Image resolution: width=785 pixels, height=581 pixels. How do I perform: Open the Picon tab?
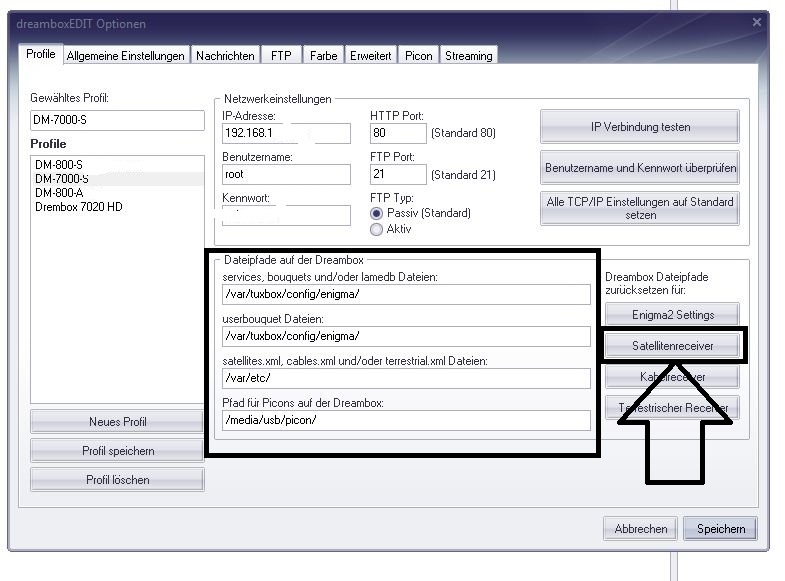coord(418,56)
